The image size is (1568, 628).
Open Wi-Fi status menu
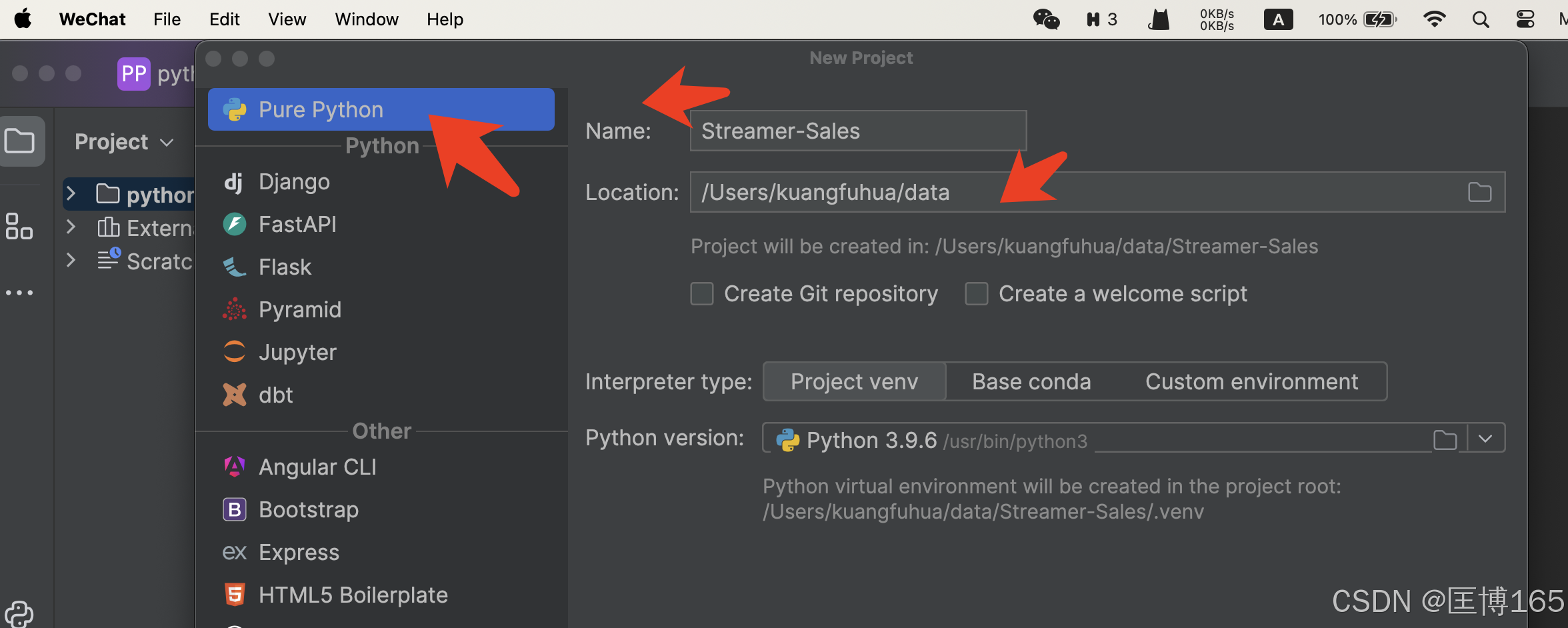pyautogui.click(x=1434, y=19)
